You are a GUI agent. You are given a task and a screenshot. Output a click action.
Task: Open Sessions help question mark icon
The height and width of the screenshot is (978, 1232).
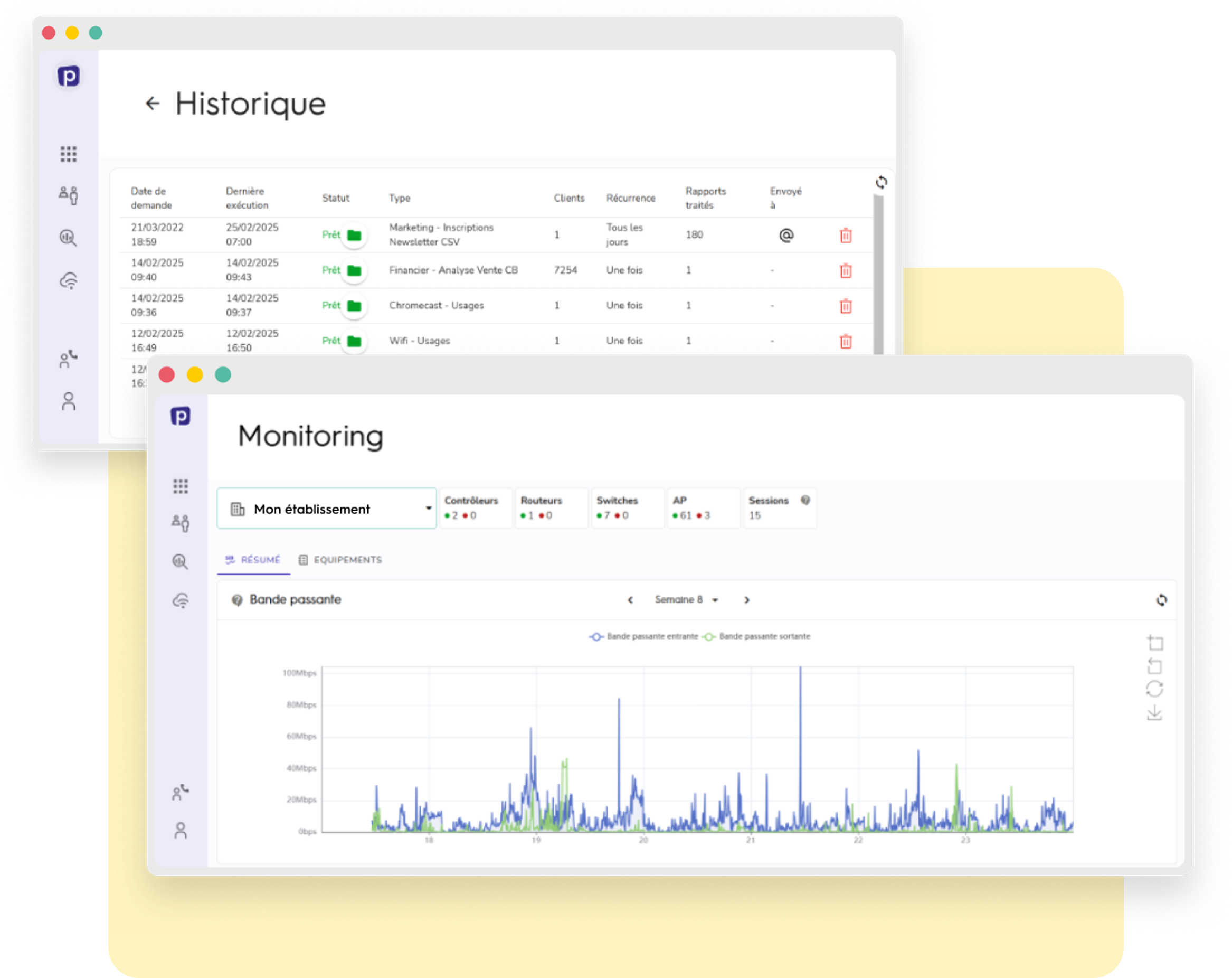(x=805, y=500)
